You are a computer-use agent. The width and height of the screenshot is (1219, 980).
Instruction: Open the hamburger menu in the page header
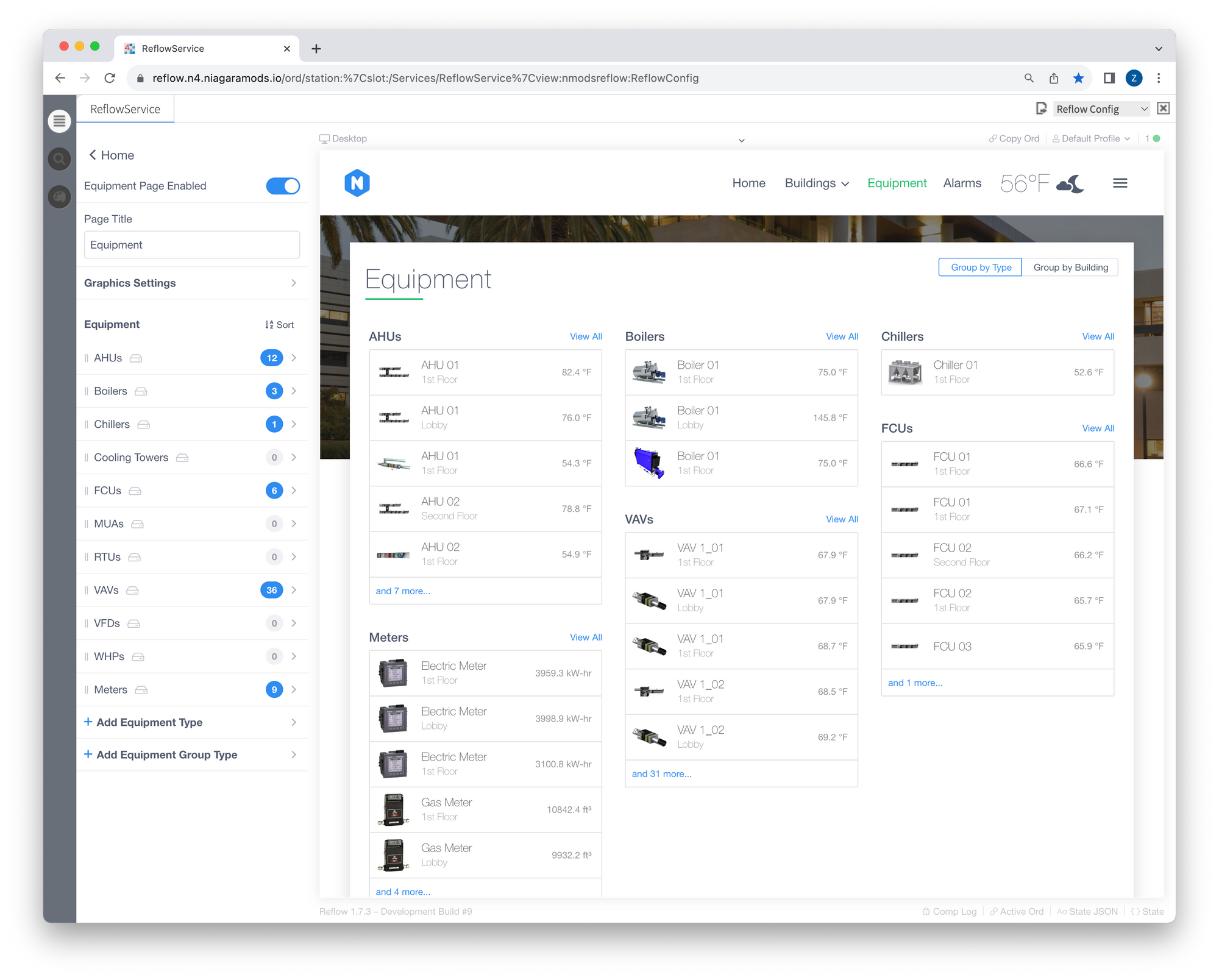click(x=1120, y=183)
